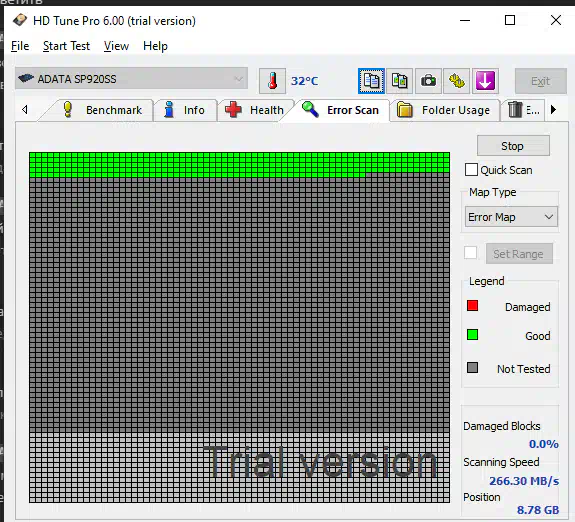This screenshot has width=575, height=522.
Task: Minimize the HD Tune Pro window
Action: pyautogui.click(x=465, y=20)
